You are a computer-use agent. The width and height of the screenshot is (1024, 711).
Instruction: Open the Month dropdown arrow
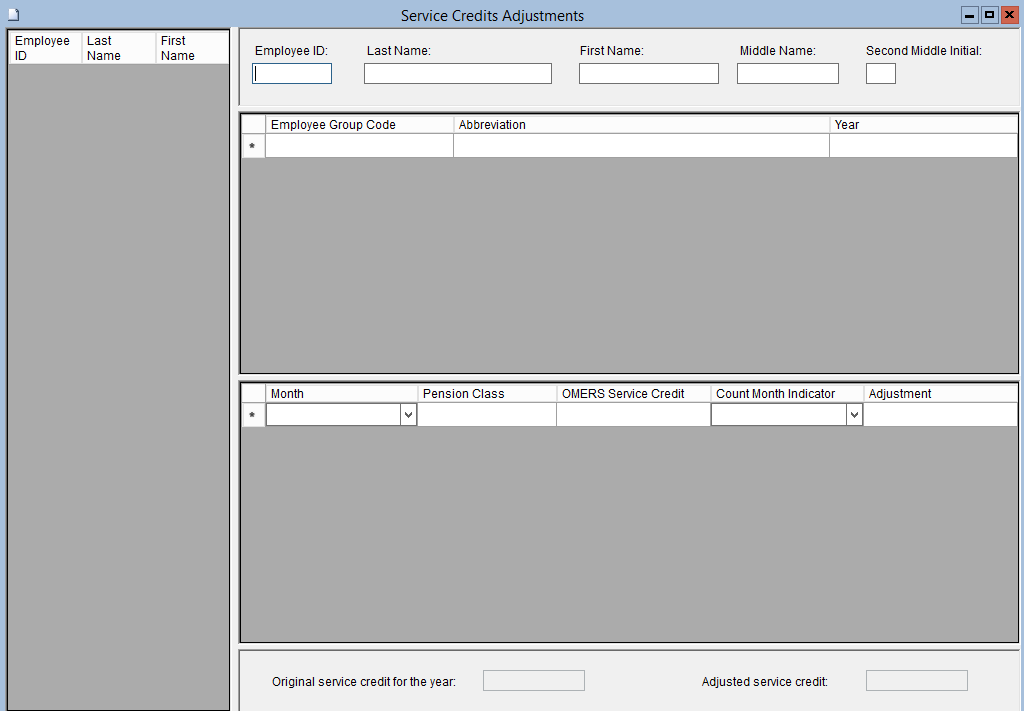pyautogui.click(x=408, y=415)
